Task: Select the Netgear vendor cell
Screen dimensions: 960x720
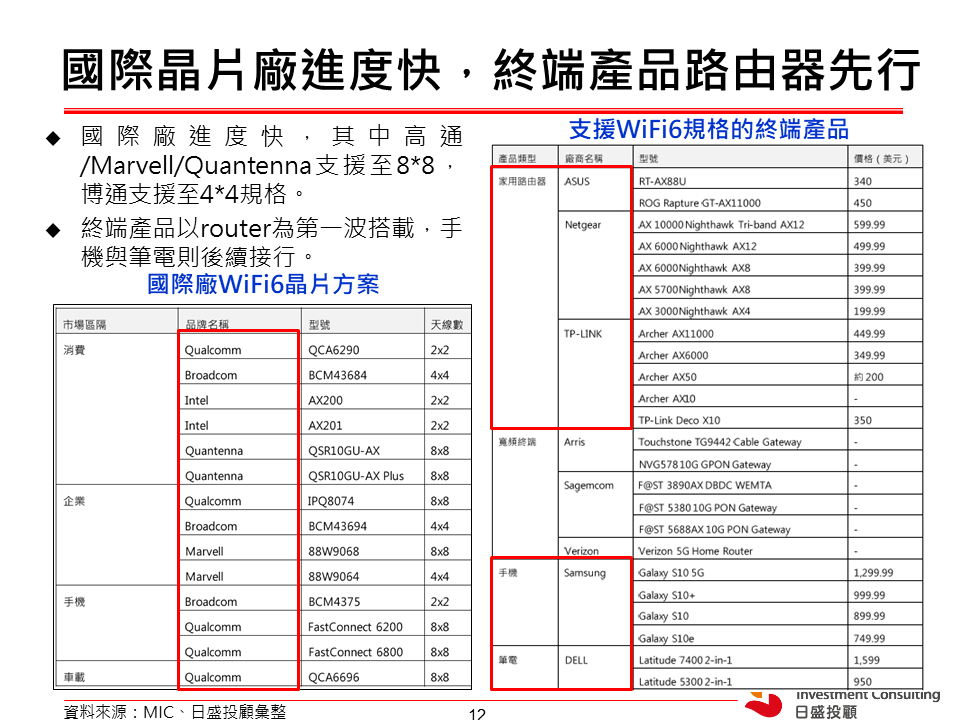Action: pos(583,225)
